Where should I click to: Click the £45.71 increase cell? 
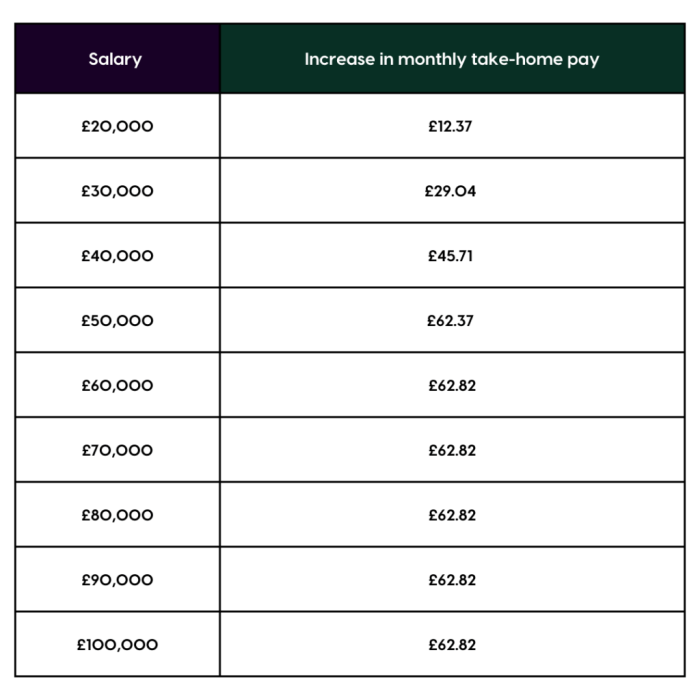(x=450, y=256)
